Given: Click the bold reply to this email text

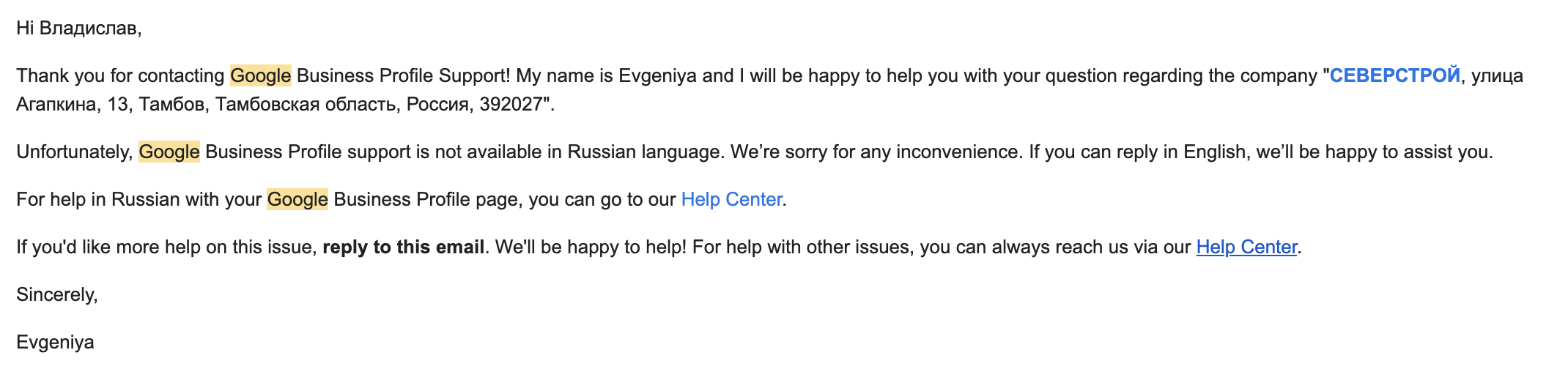Looking at the screenshot, I should coord(403,247).
